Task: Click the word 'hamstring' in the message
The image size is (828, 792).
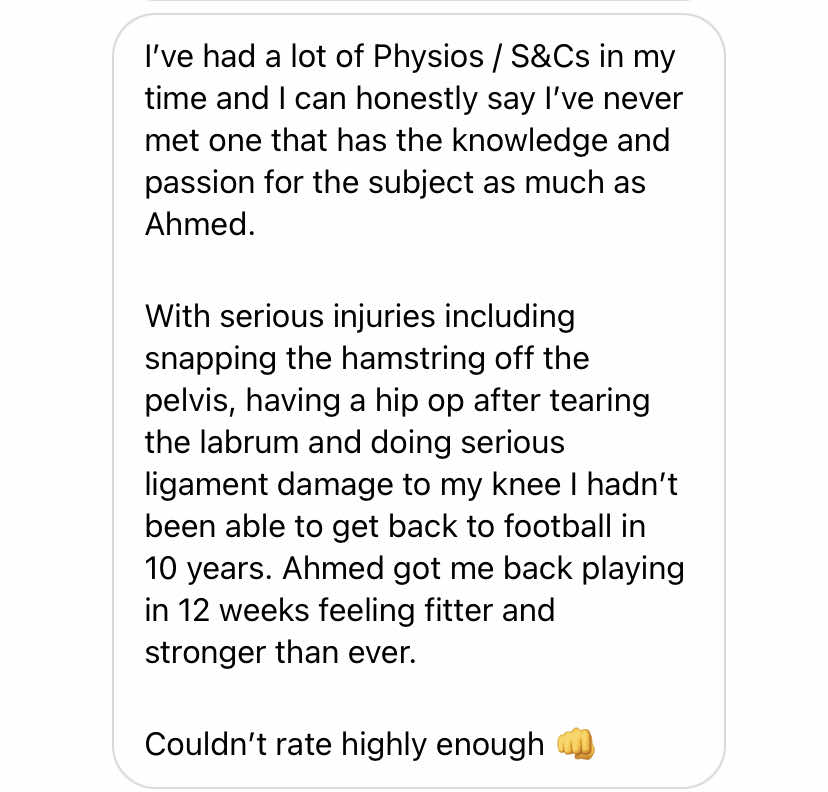Action: [x=413, y=359]
